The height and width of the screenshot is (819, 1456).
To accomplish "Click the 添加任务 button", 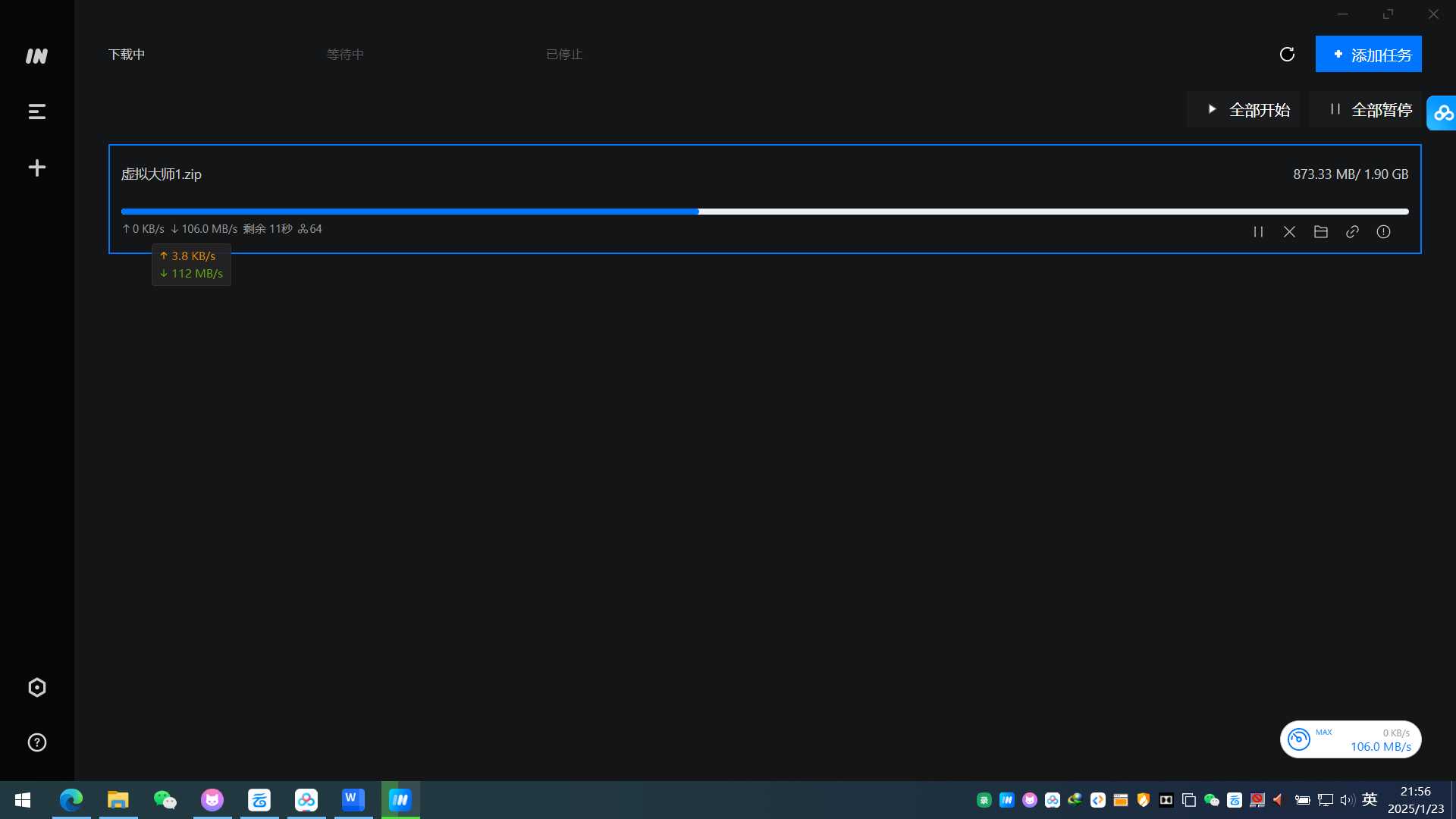I will (x=1368, y=55).
